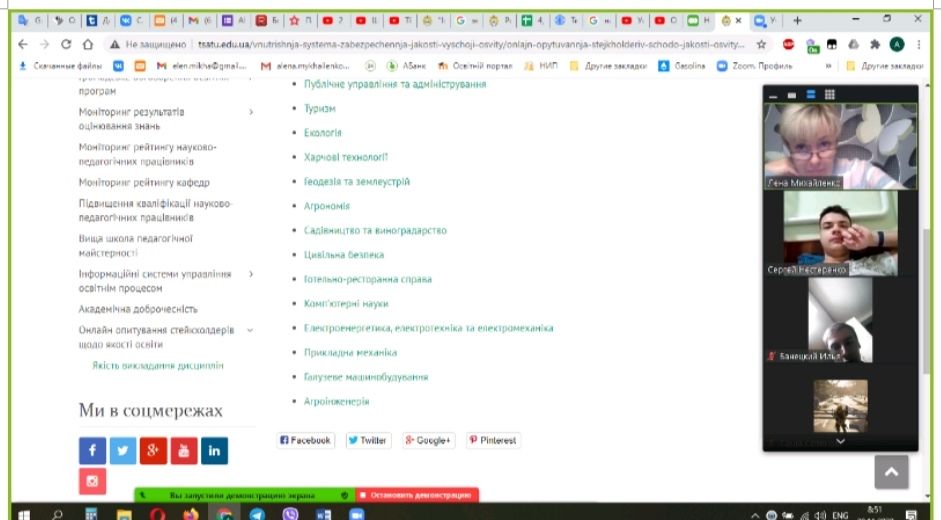Viewport: 941px width, 520px height.
Task: Open the Туризм link
Action: pyautogui.click(x=319, y=109)
